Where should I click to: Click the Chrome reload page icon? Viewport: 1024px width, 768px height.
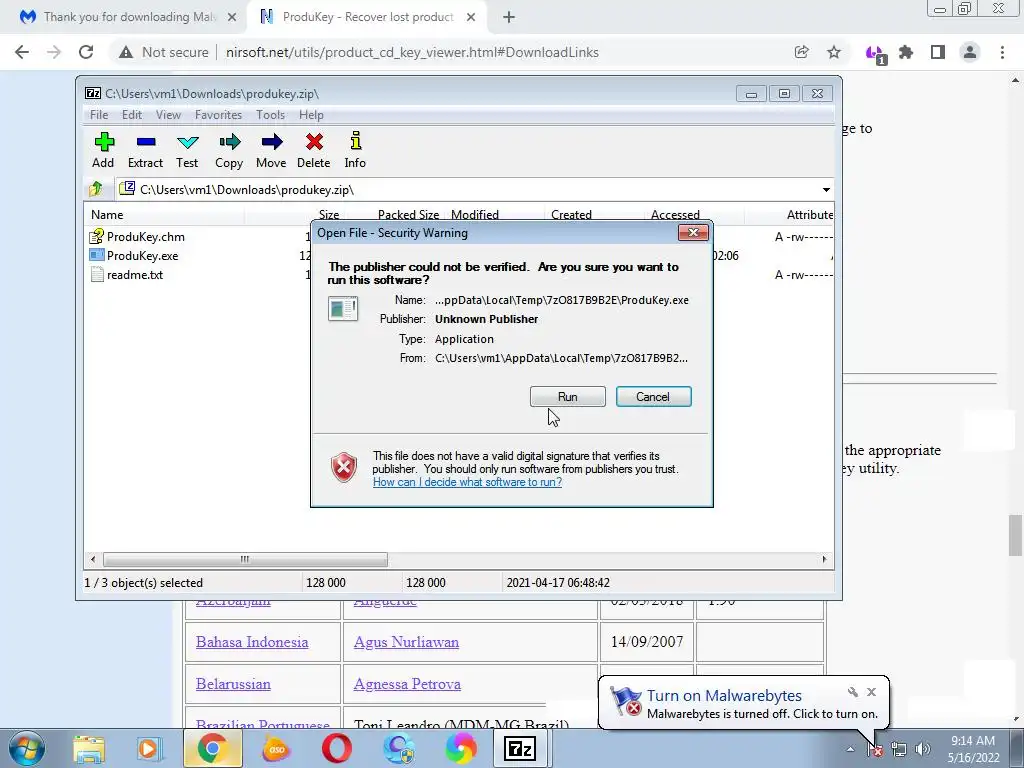click(x=86, y=52)
